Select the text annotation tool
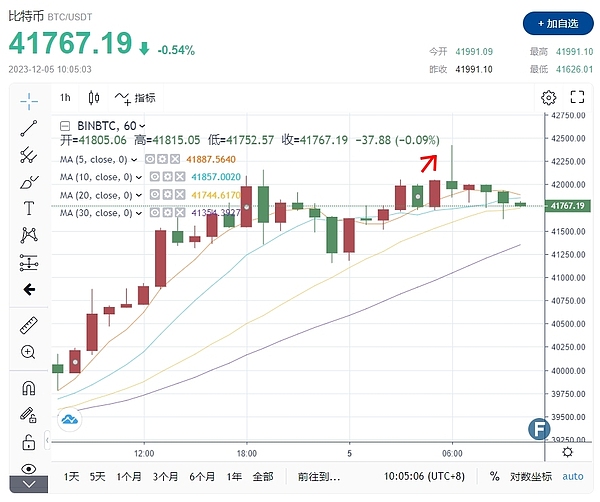The width and height of the screenshot is (600, 502). (29, 208)
